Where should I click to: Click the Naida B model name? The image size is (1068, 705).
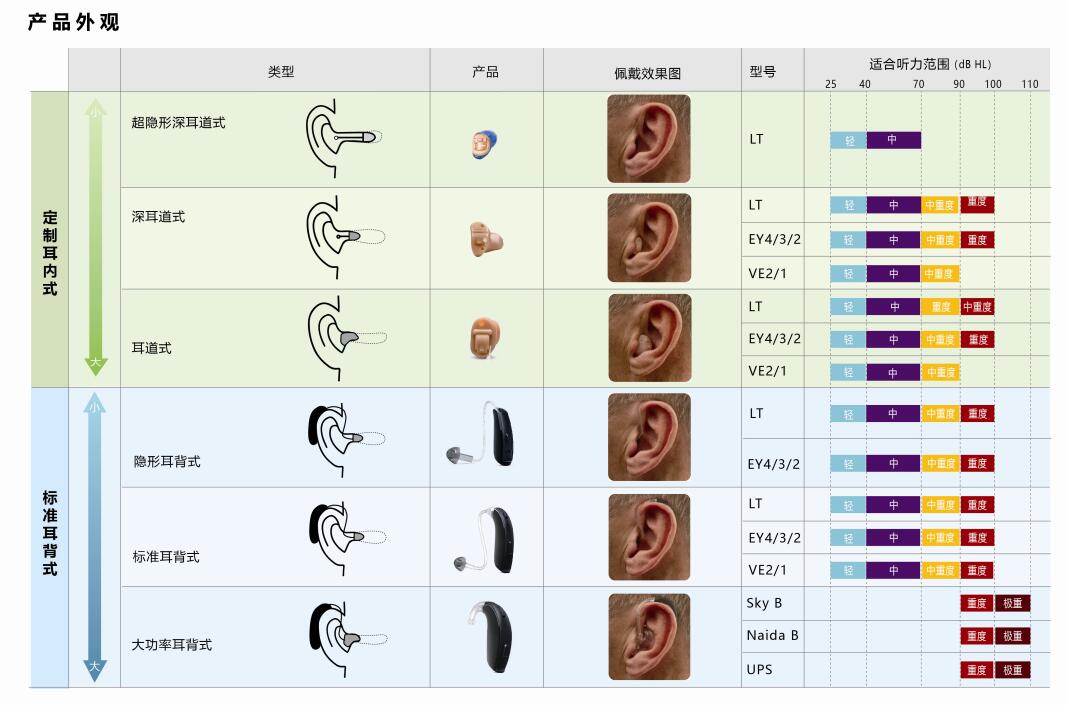click(x=772, y=636)
